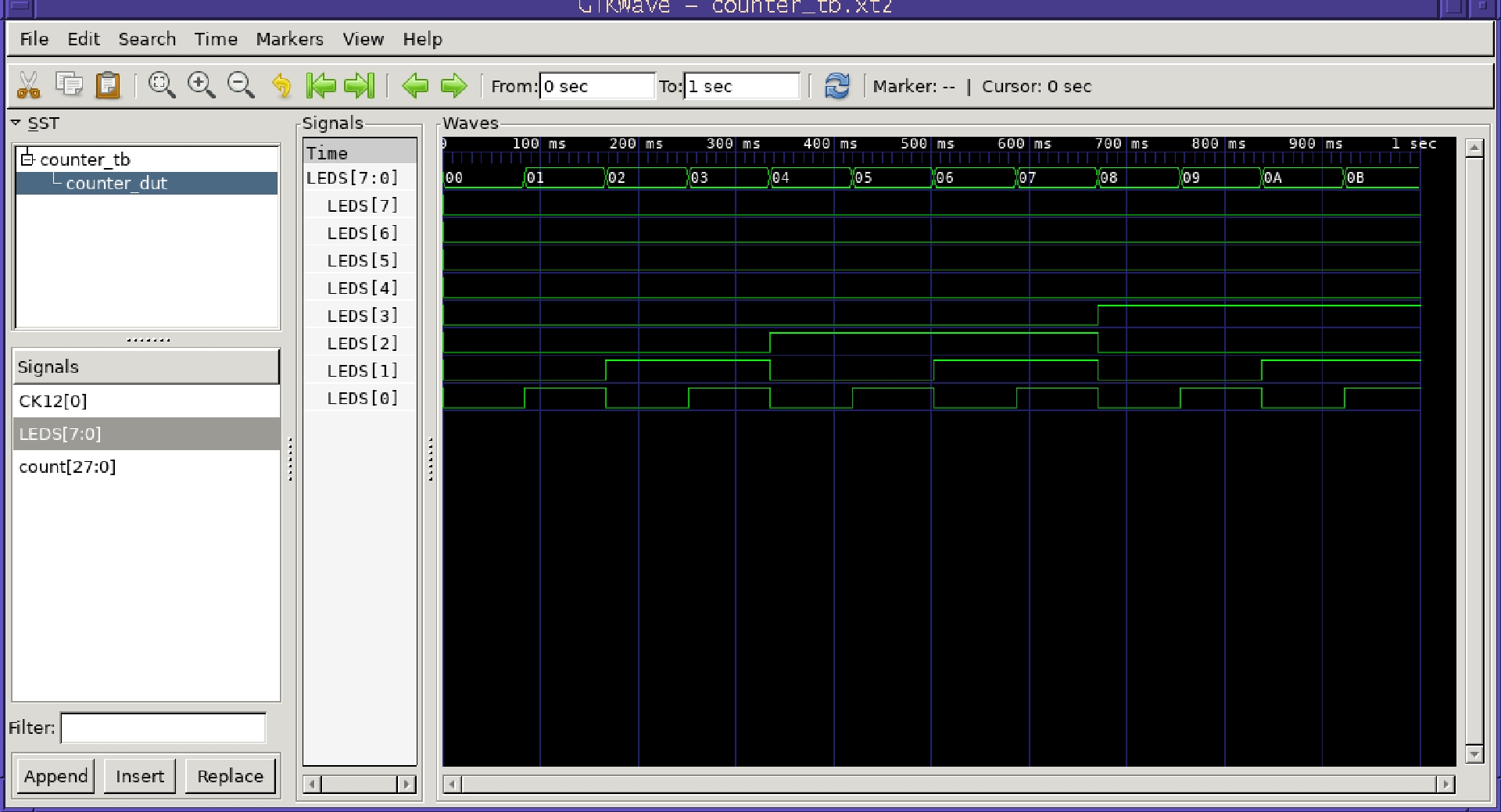Zoom out using the minus magnifier
Viewport: 1501px width, 812px height.
coord(241,85)
